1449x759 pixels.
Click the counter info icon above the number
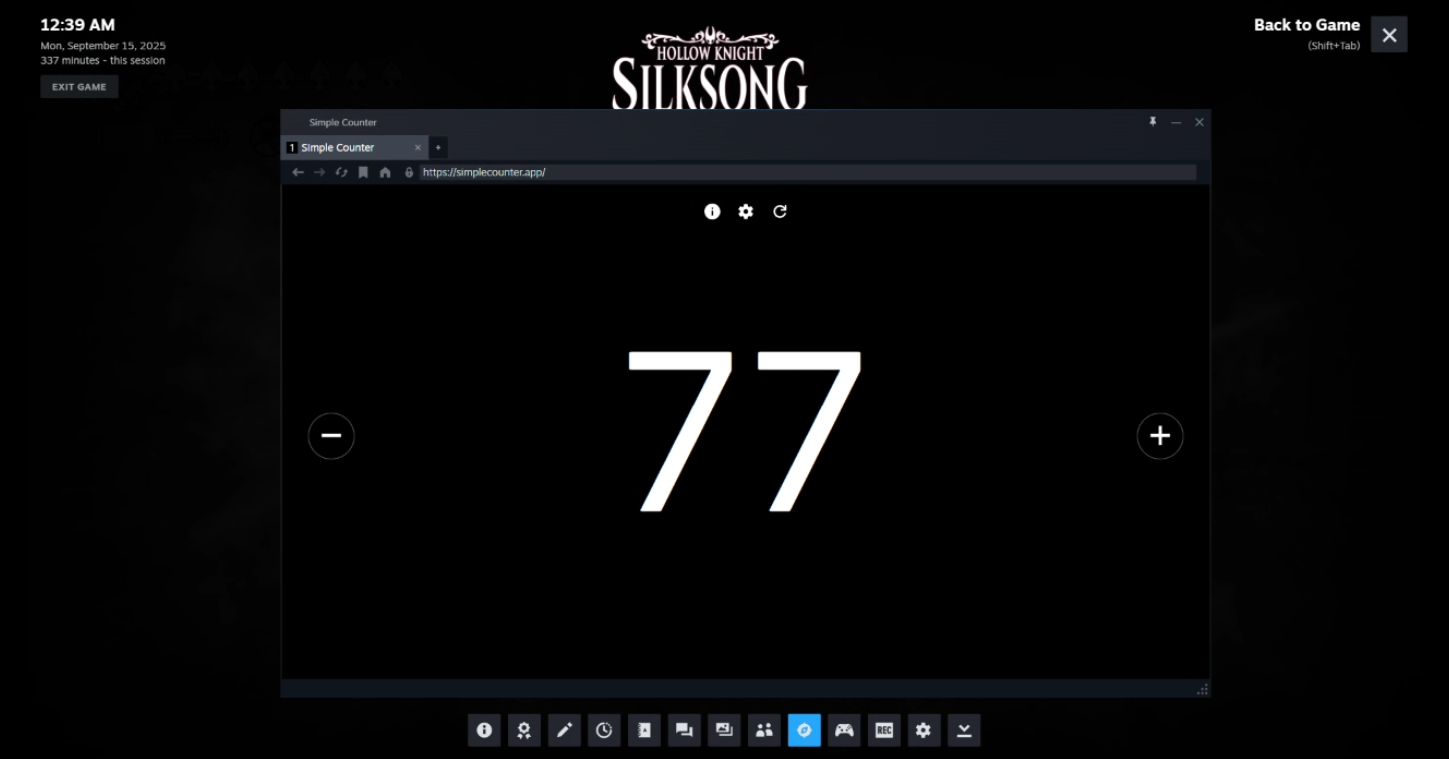pyautogui.click(x=712, y=211)
